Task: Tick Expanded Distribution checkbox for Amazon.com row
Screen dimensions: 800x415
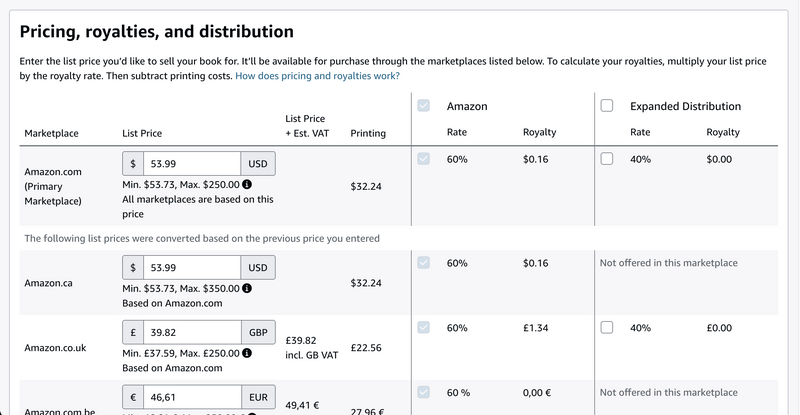Action: tap(607, 159)
